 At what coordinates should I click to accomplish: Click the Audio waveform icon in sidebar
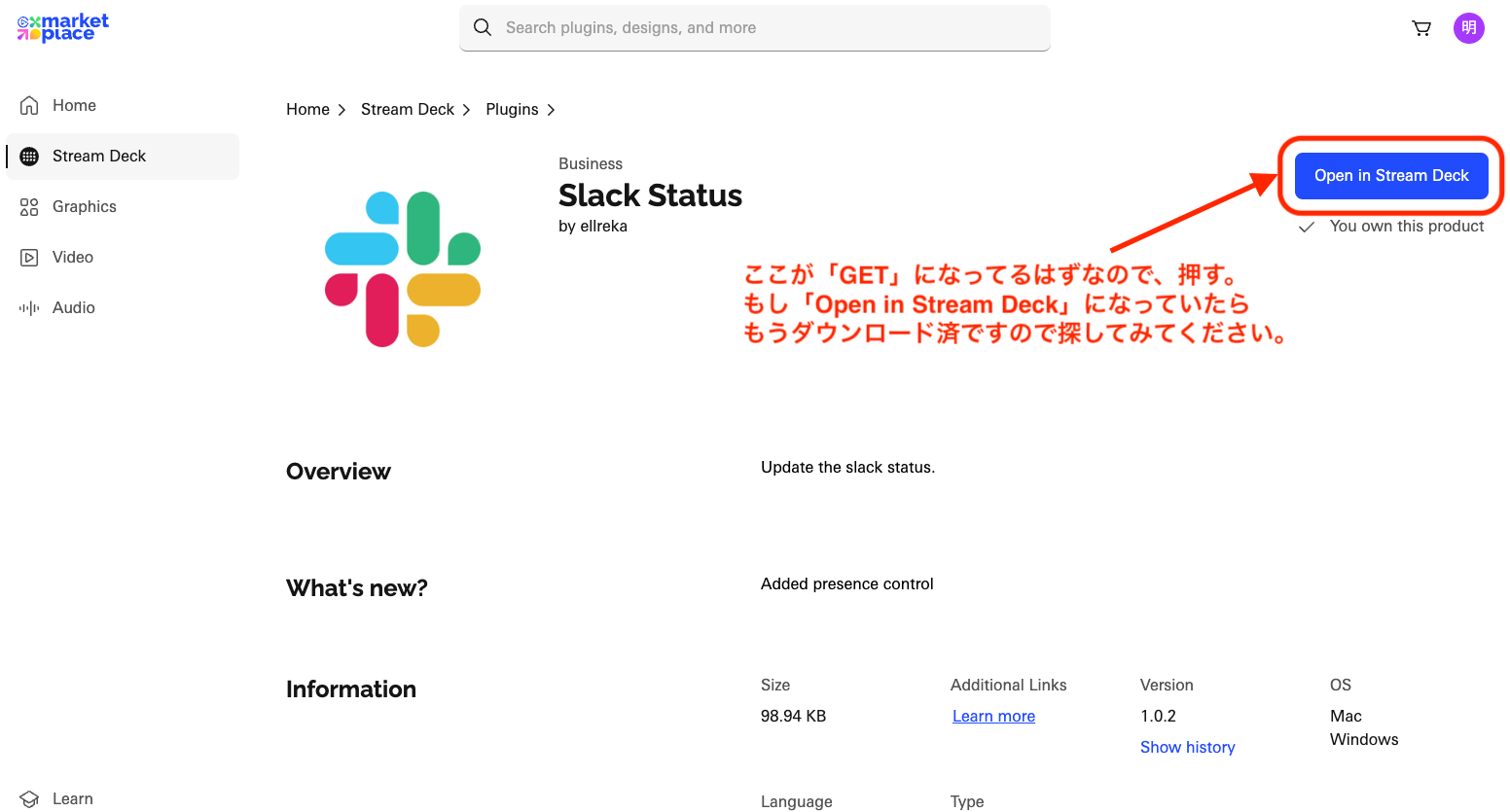[x=30, y=307]
